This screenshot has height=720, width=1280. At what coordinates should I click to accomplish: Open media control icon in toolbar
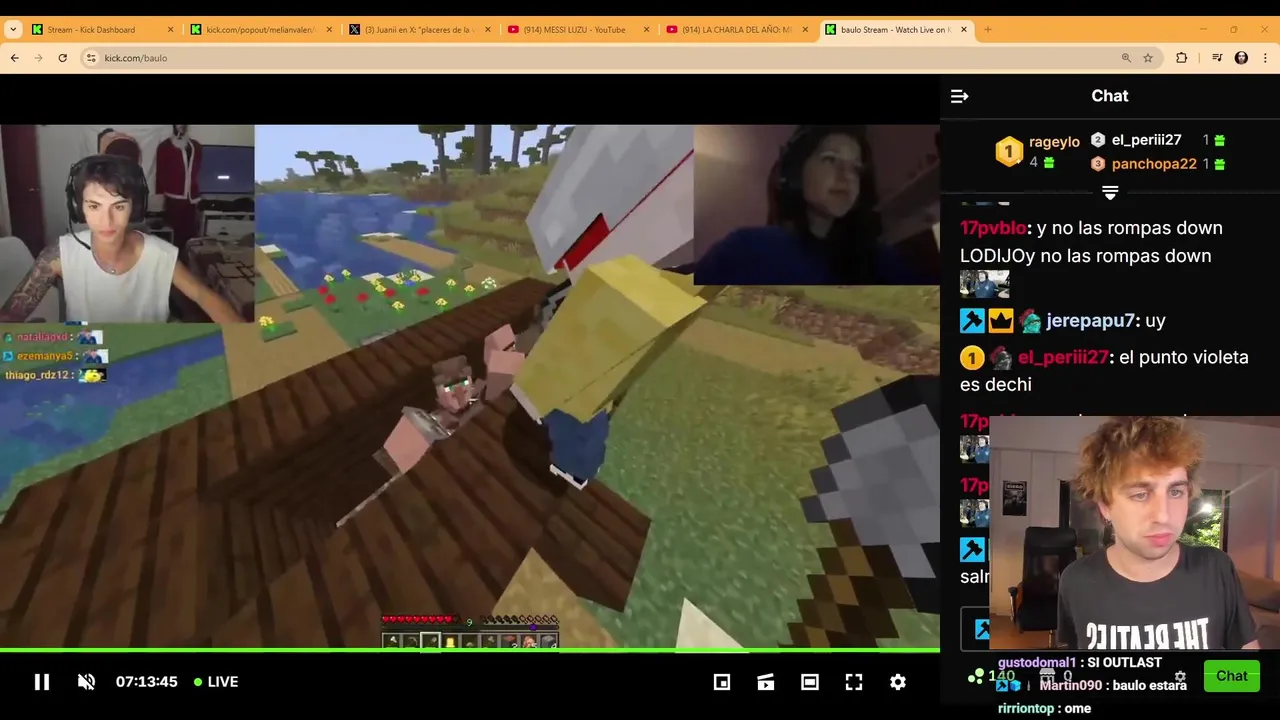coord(1217,58)
